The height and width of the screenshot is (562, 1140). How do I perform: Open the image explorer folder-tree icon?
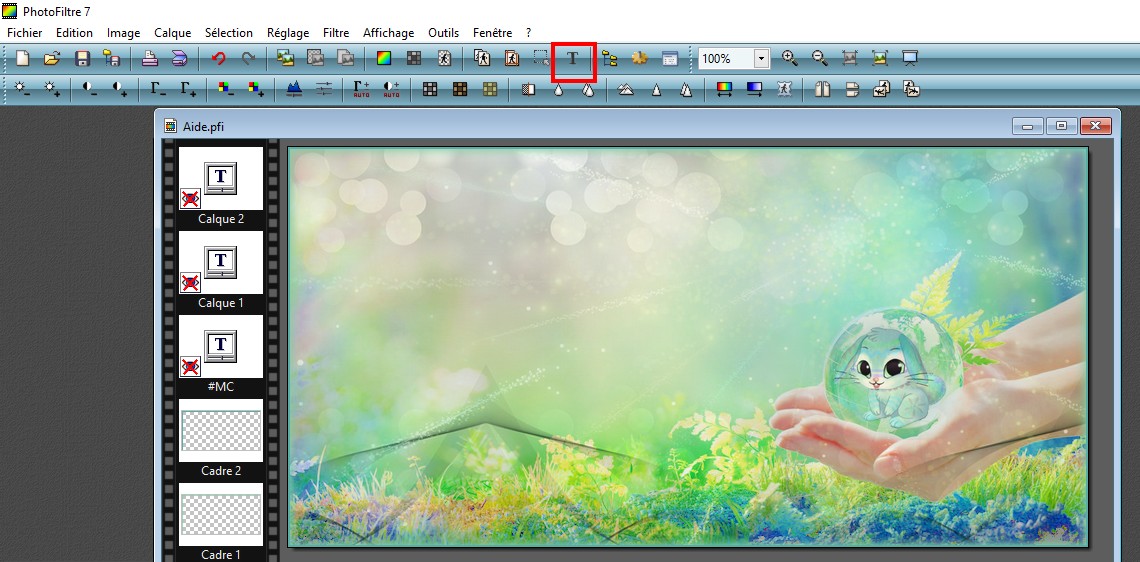[609, 58]
